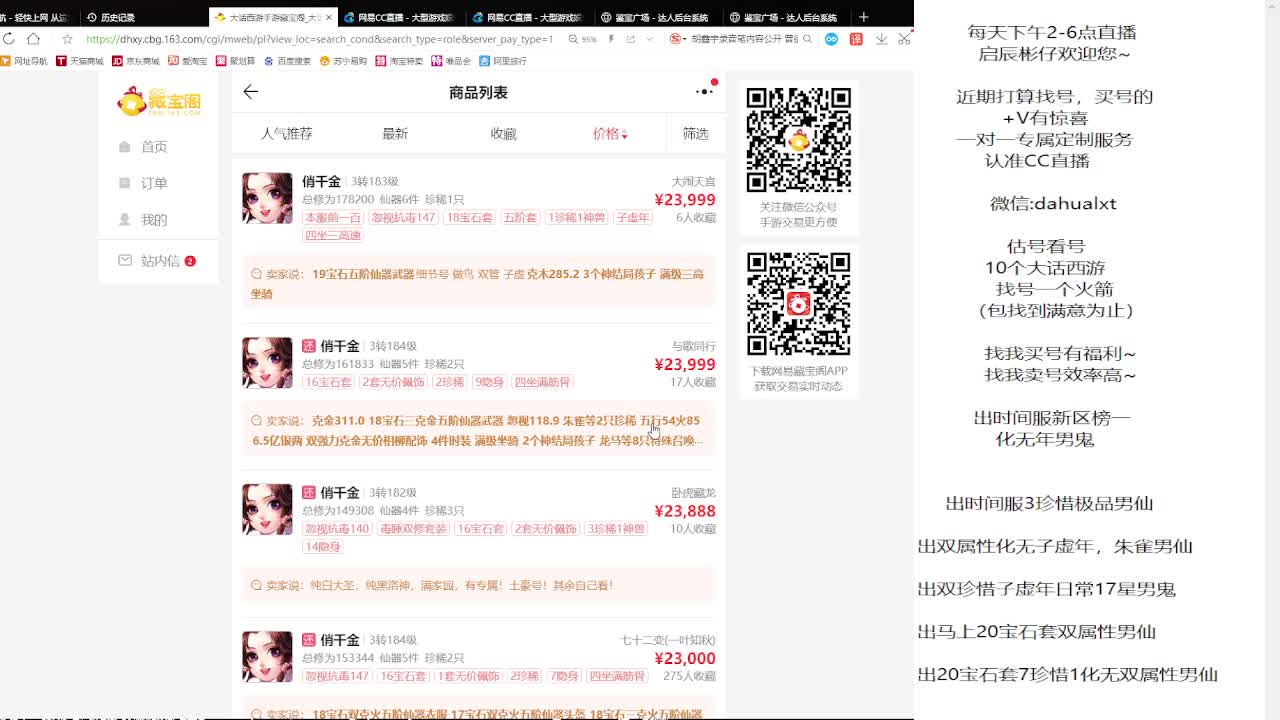
Task: Click the ¥23,888 price
Action: [x=685, y=511]
